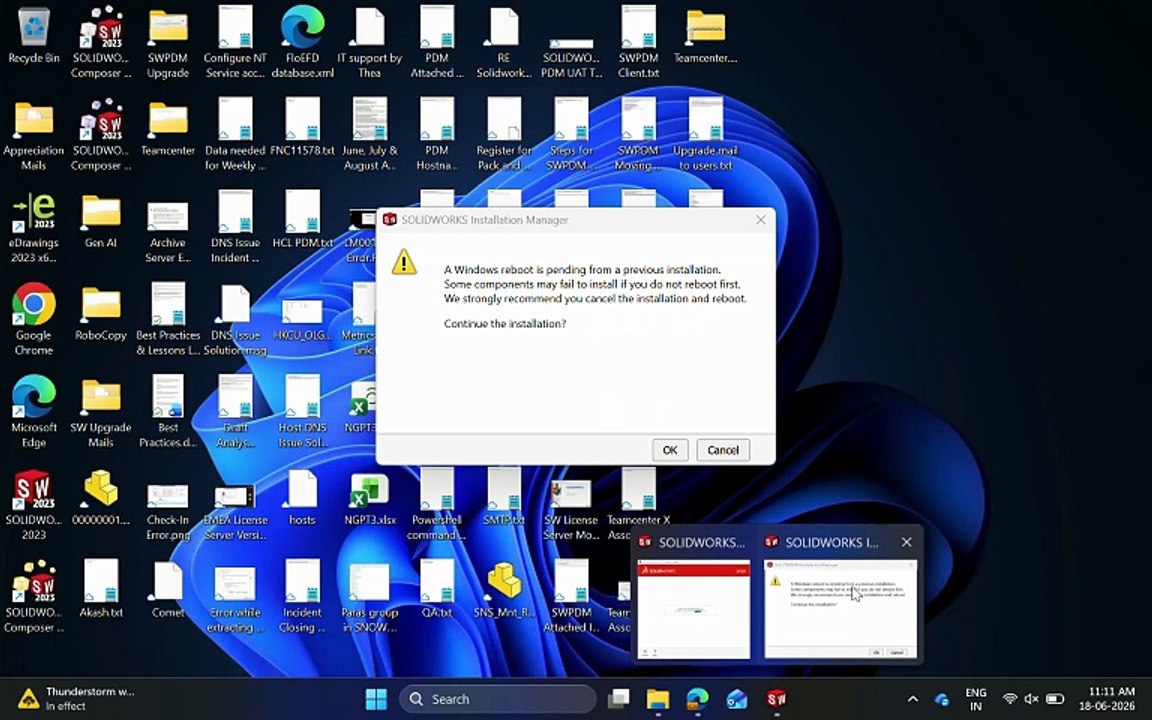Screen dimensions: 1152x720
Task: Select the FloEFD database.xml Edge file
Action: click(x=302, y=43)
